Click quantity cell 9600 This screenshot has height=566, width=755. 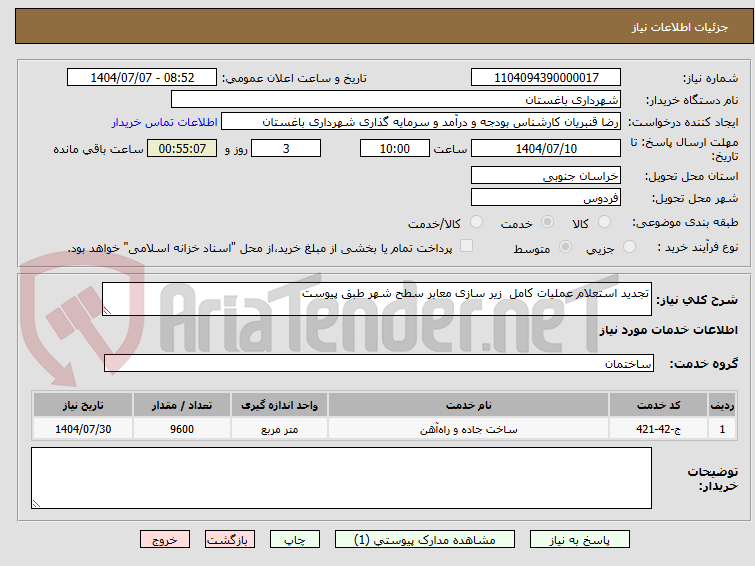(182, 429)
